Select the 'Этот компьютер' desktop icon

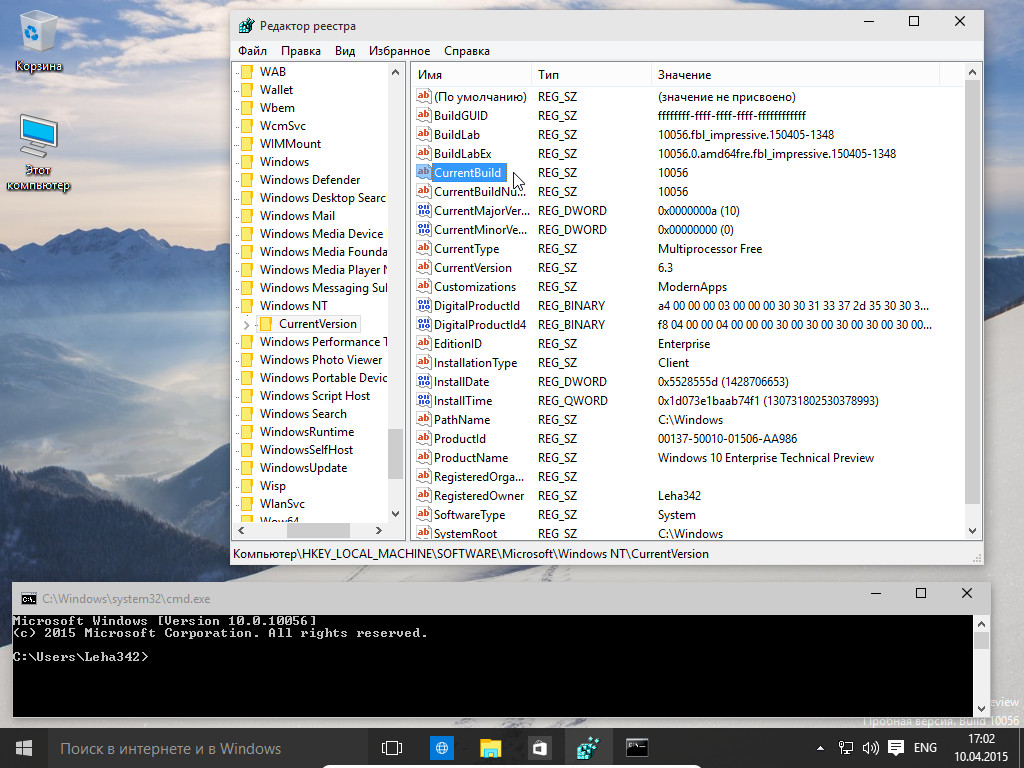tap(38, 153)
